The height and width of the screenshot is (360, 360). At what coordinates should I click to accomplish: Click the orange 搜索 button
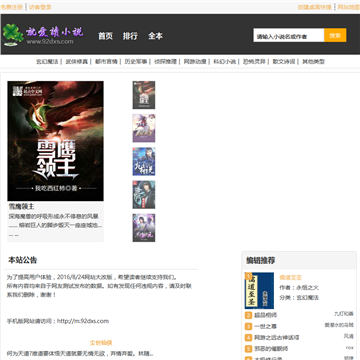click(335, 35)
